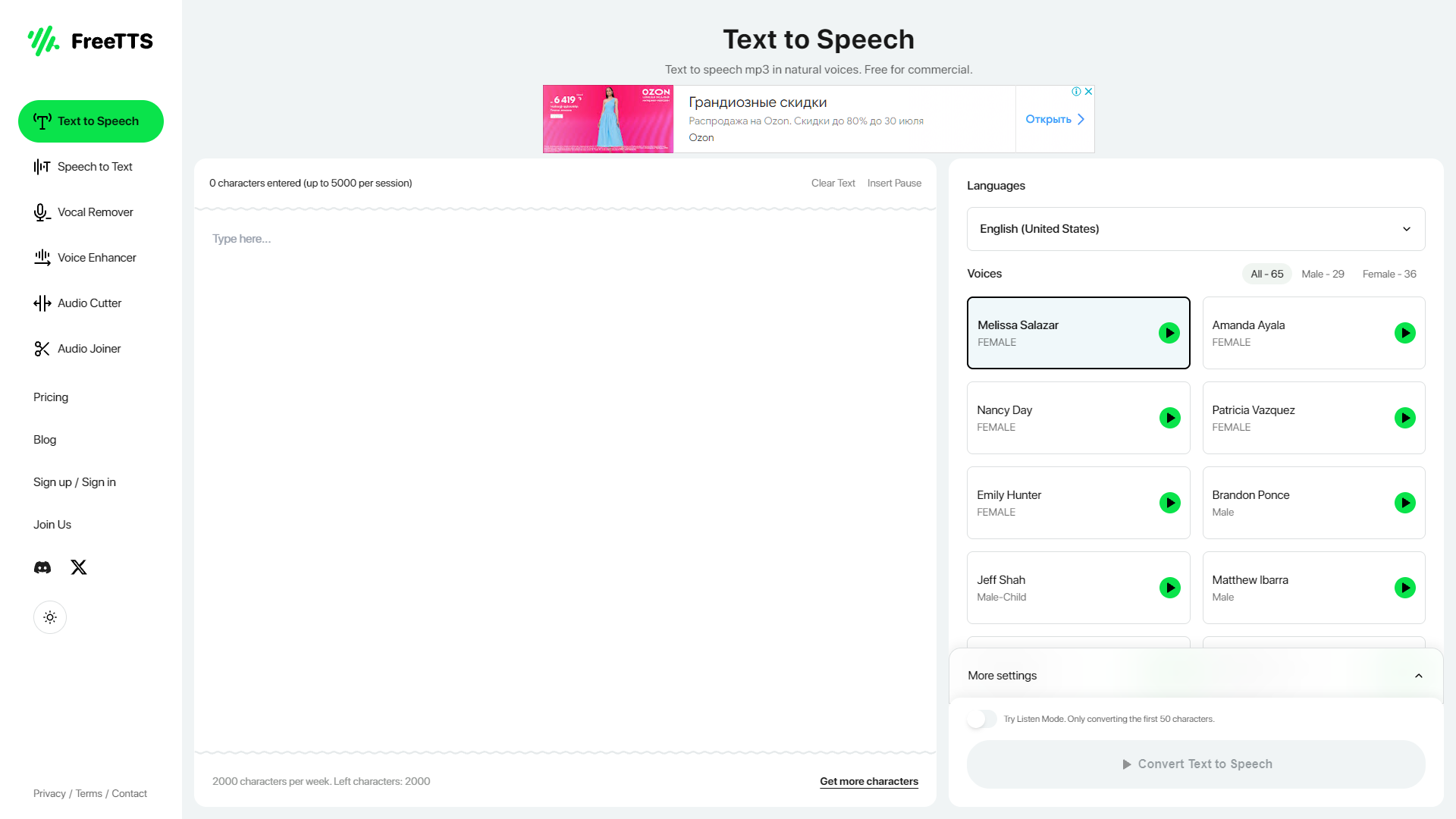This screenshot has height=819, width=1456.
Task: Play the Brandon Ponce voice preview
Action: click(1405, 502)
